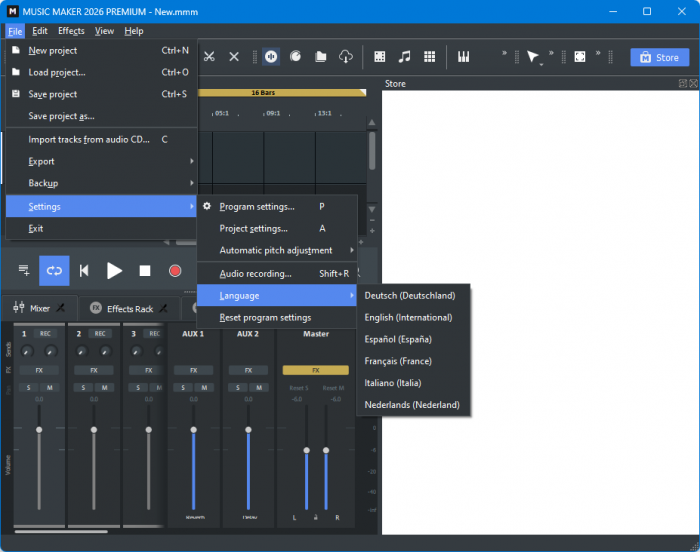700x552 pixels.
Task: Click the music note icon in toolbar
Action: [x=404, y=57]
